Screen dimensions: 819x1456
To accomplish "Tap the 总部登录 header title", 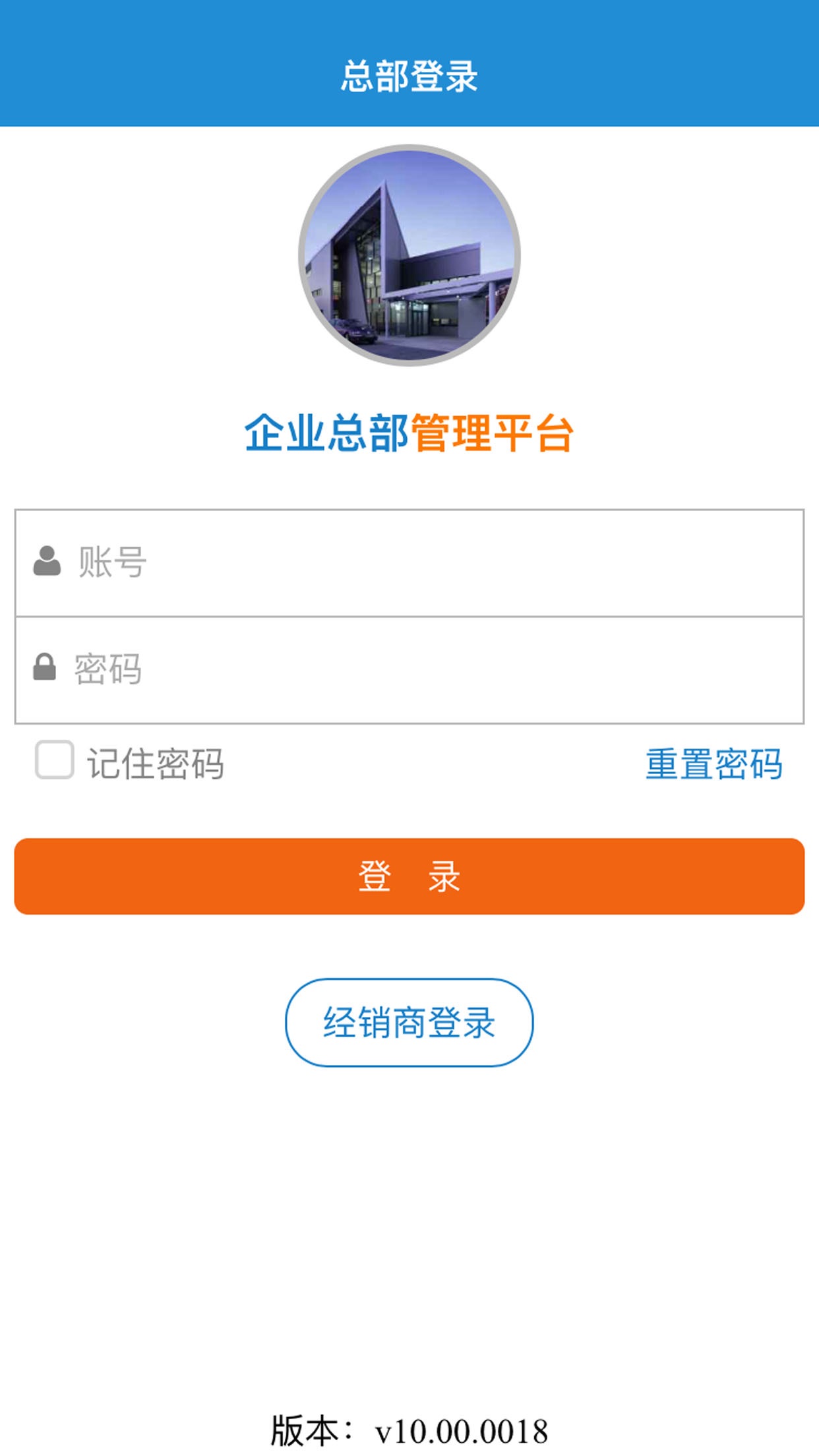I will coord(409,76).
